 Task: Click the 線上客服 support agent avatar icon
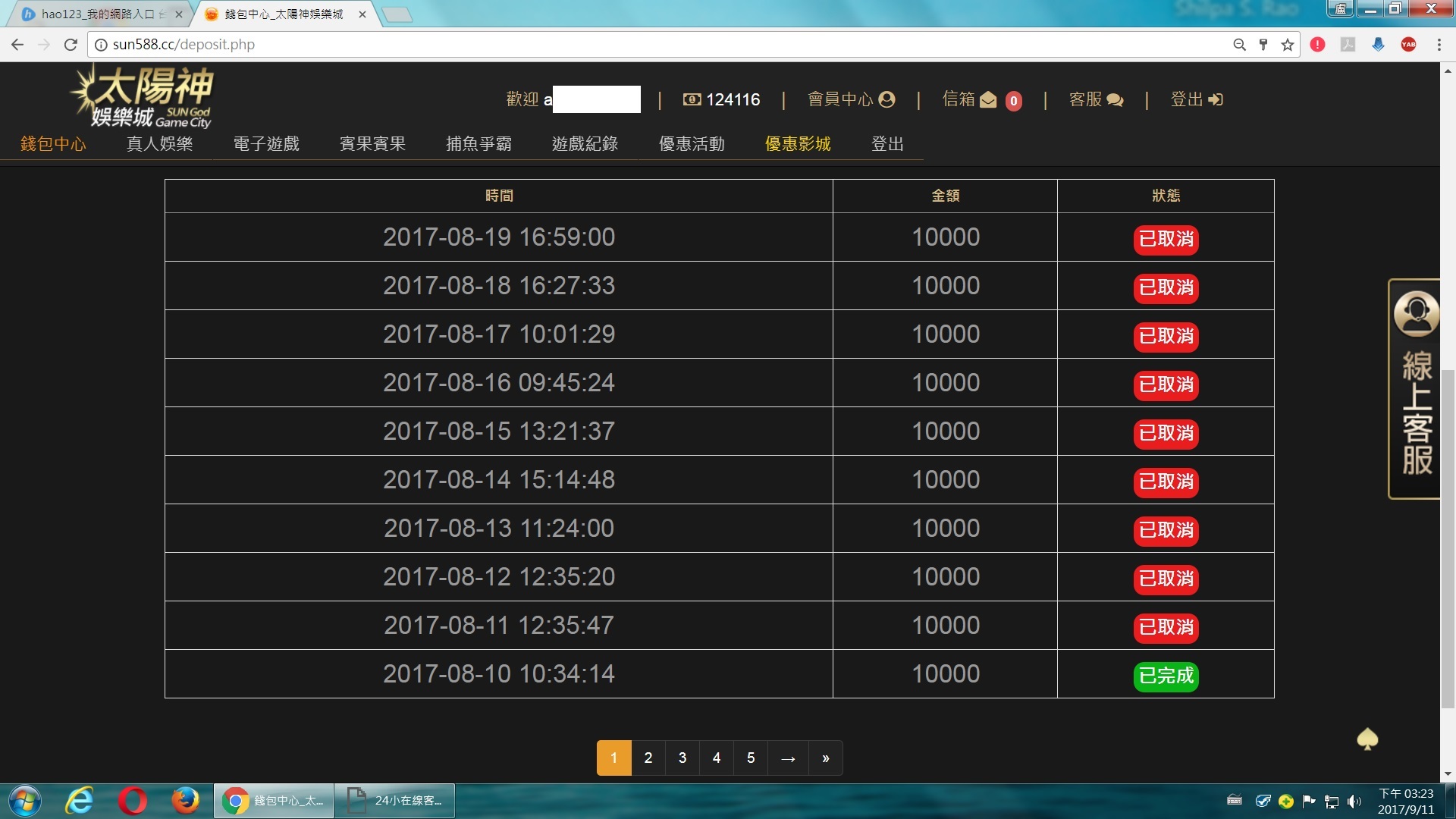coord(1416,312)
